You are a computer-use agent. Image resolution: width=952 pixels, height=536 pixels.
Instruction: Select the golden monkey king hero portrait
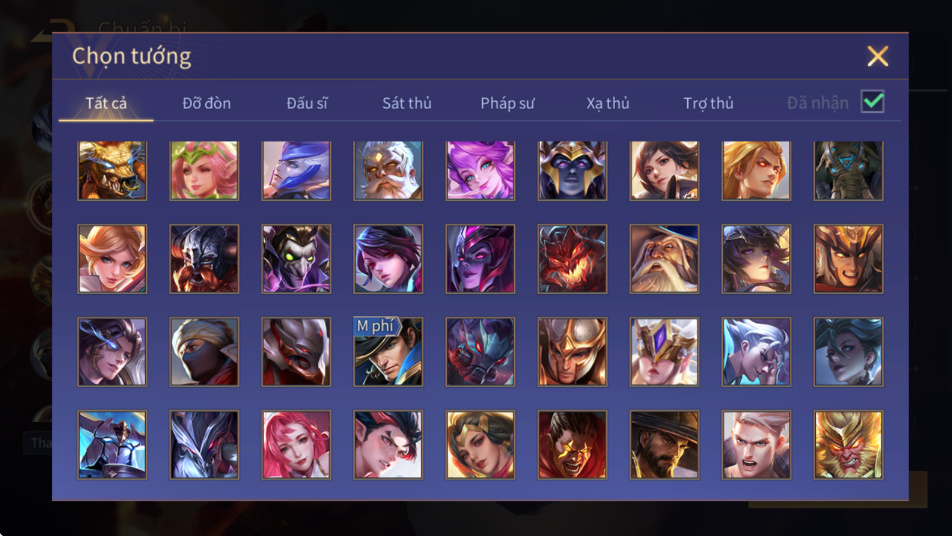pyautogui.click(x=848, y=445)
